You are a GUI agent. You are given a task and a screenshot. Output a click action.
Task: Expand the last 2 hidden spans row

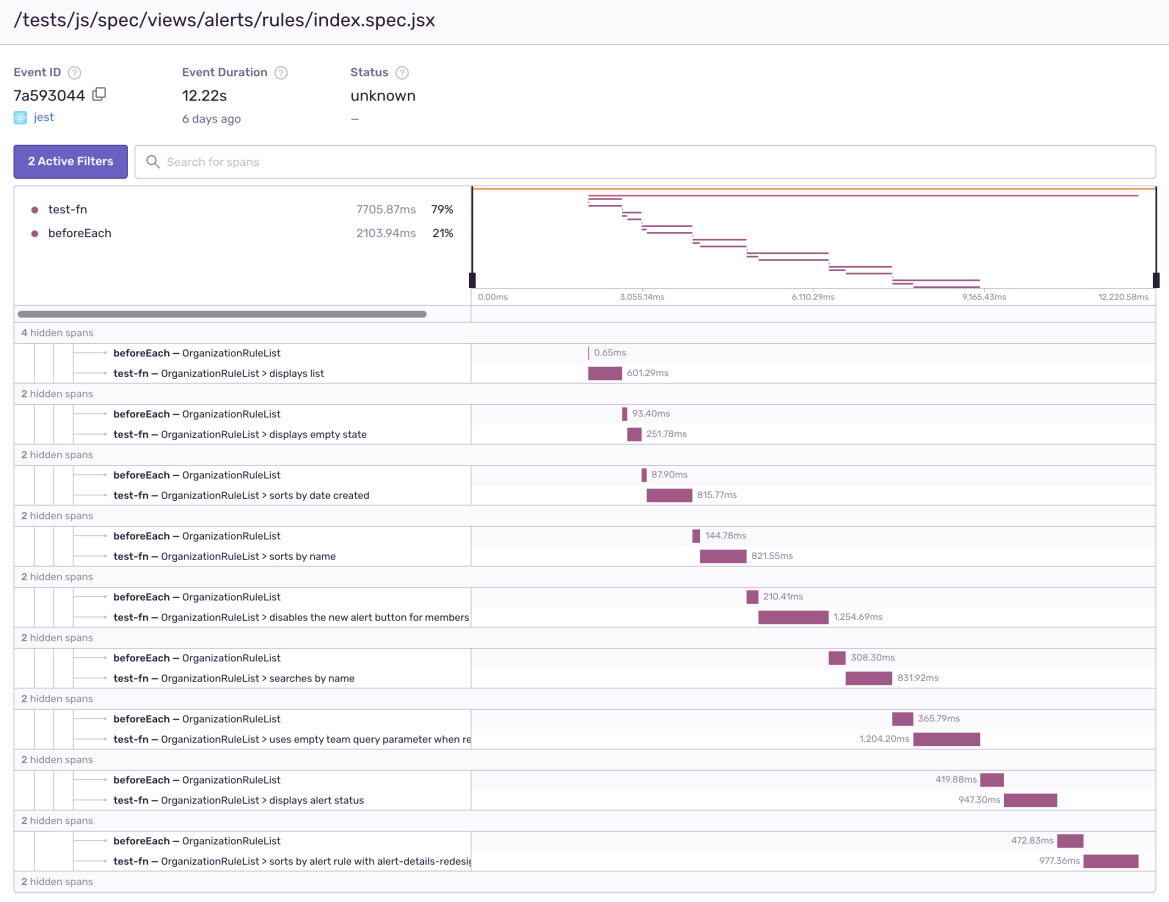pos(57,882)
